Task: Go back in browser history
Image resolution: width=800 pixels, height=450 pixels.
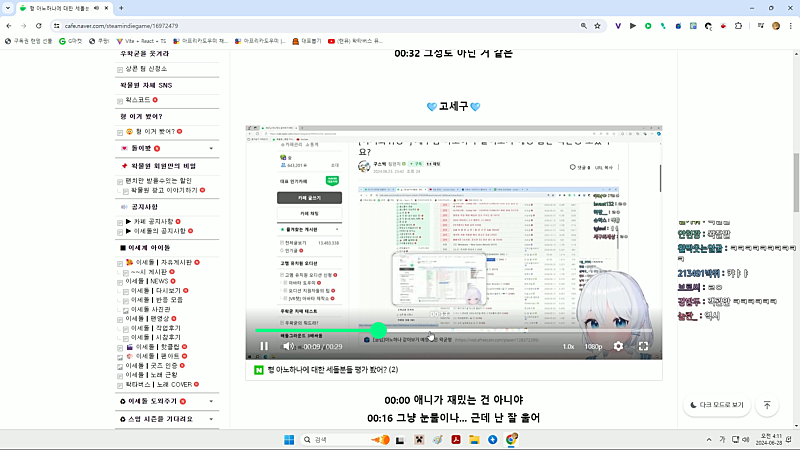Action: click(9, 26)
